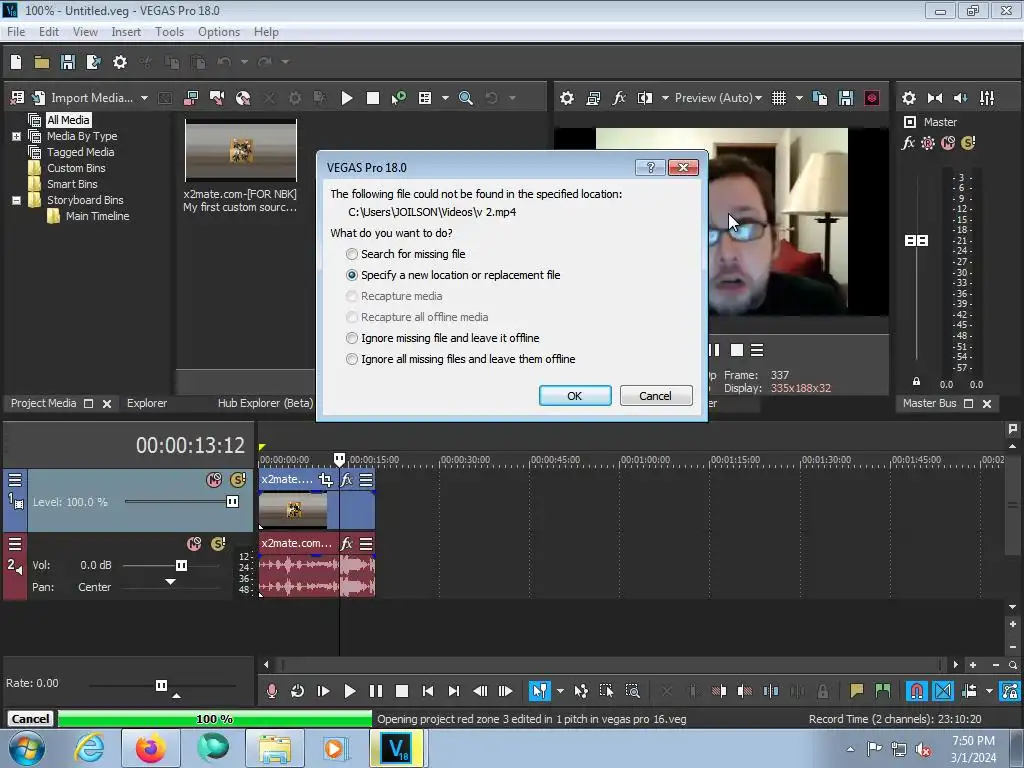The width and height of the screenshot is (1024, 768).
Task: Solo video track 1
Action: pos(238,480)
